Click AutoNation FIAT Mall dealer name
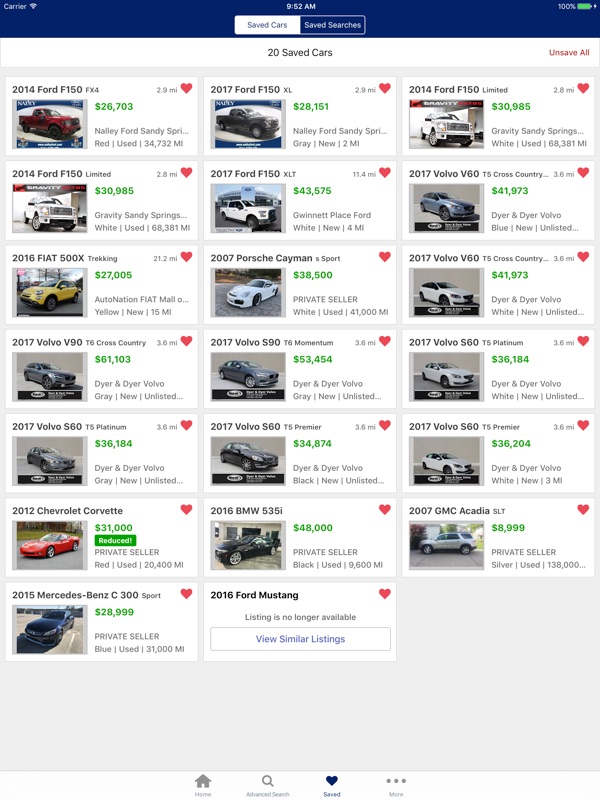The height and width of the screenshot is (800, 600). point(142,299)
